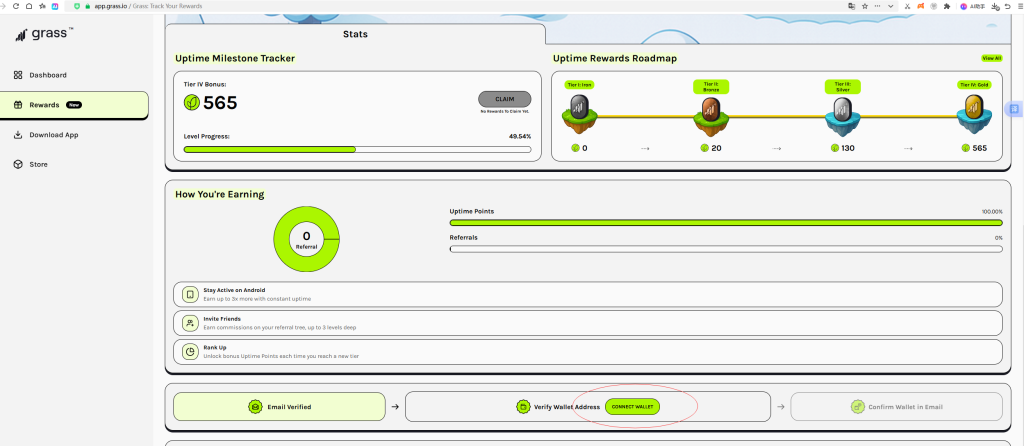Click the New badge next to Rewards
Viewport: 1024px width, 446px height.
(74, 105)
